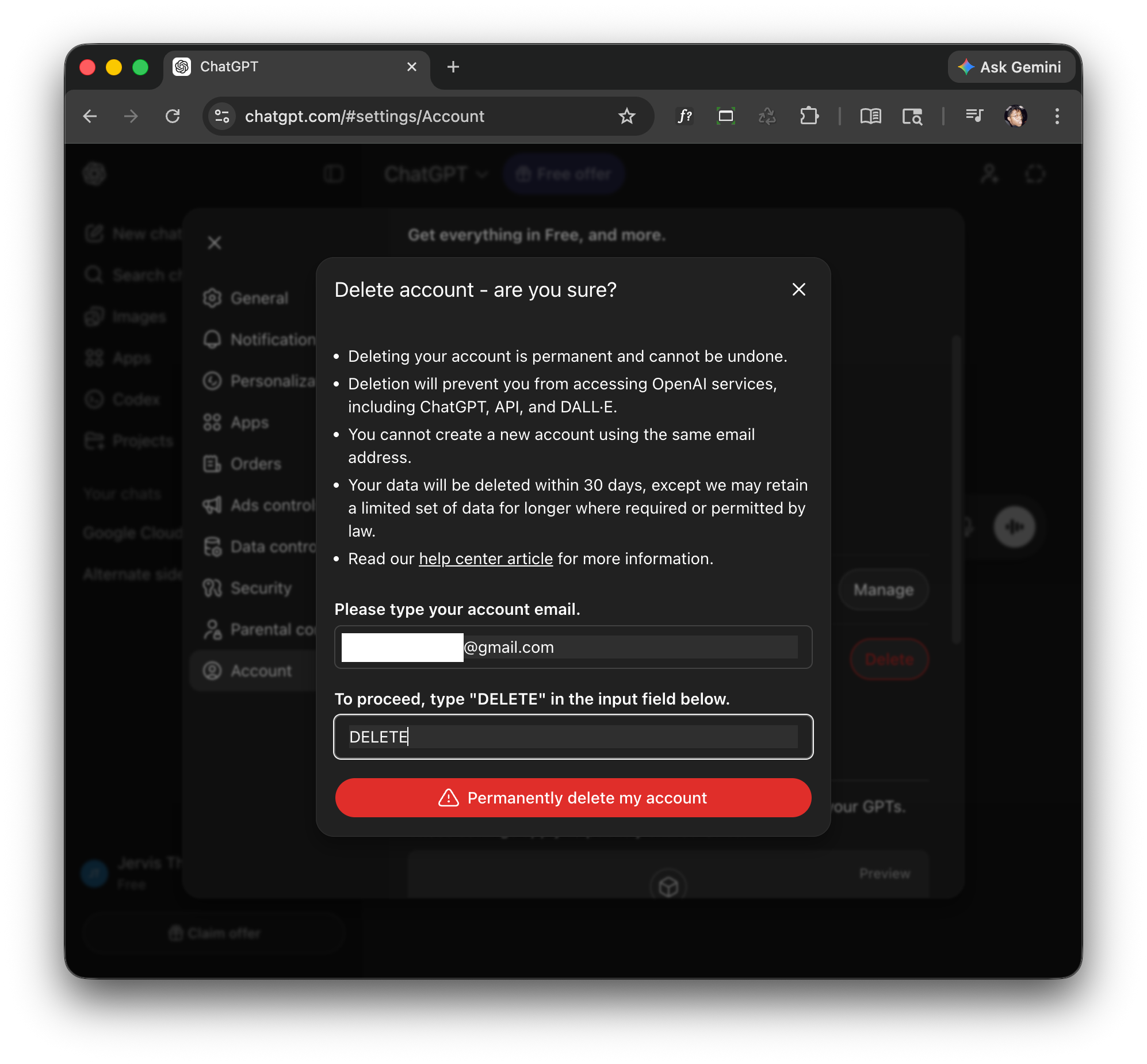
Task: Click the Ask Gemini button
Action: 1011,67
